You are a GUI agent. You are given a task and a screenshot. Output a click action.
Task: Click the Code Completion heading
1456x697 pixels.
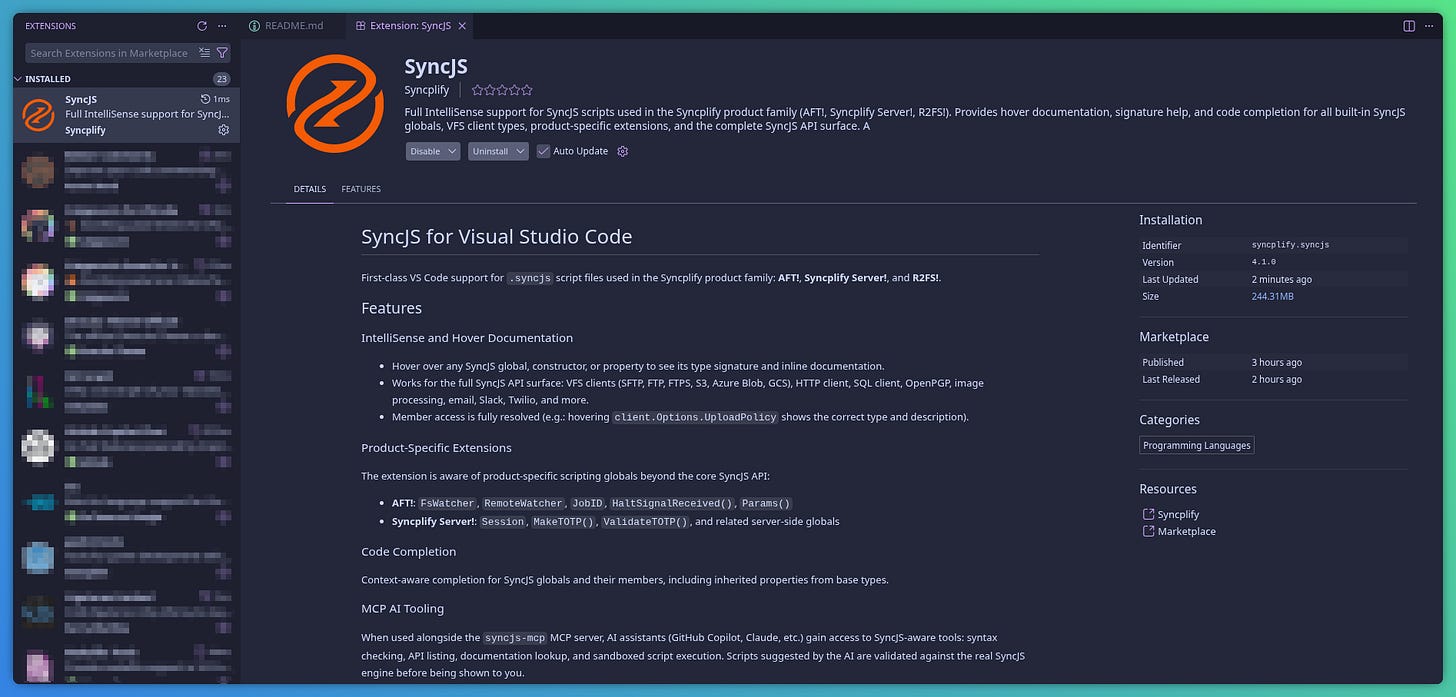point(408,552)
